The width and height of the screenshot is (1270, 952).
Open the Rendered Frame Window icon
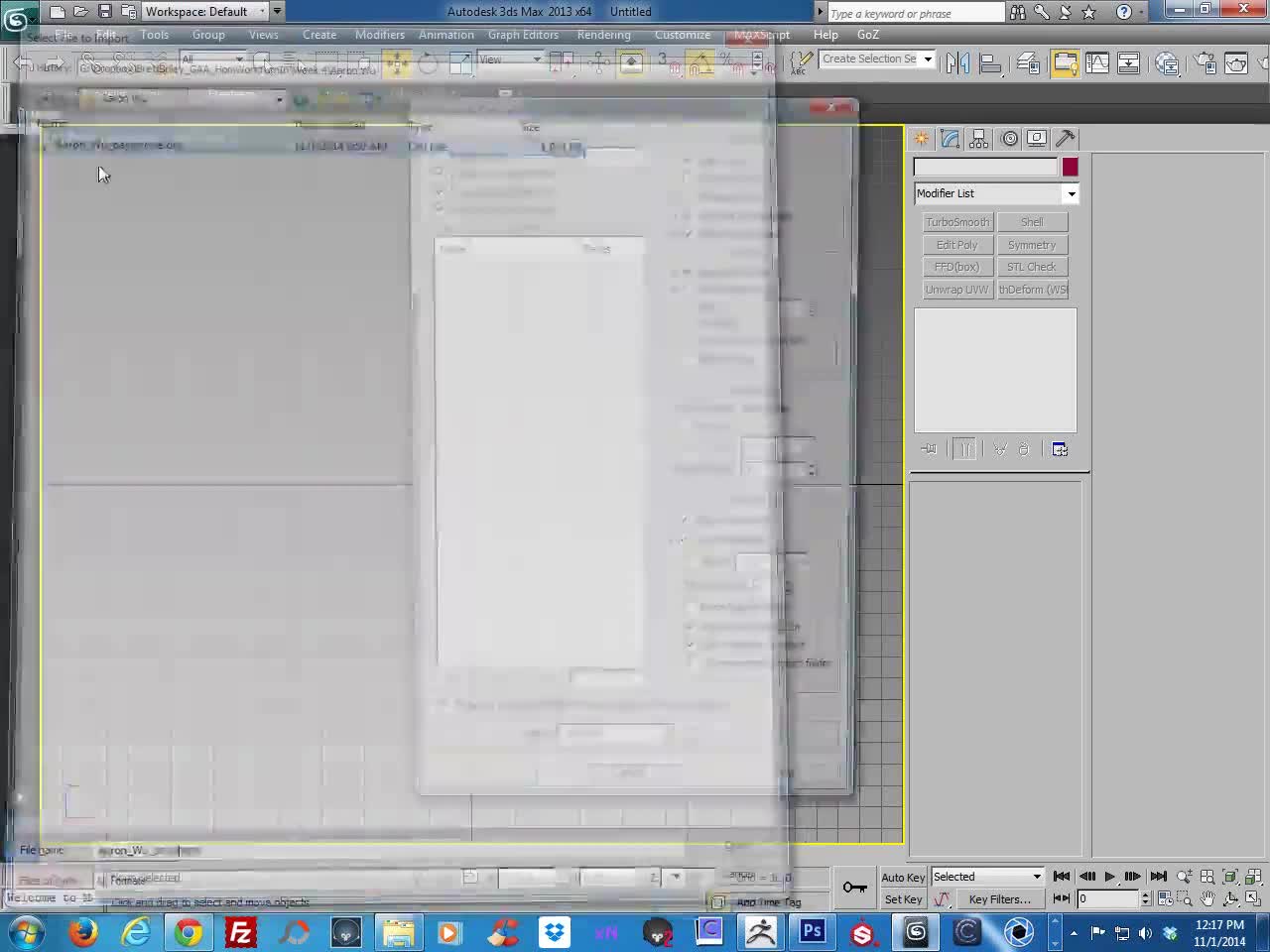(x=1237, y=63)
